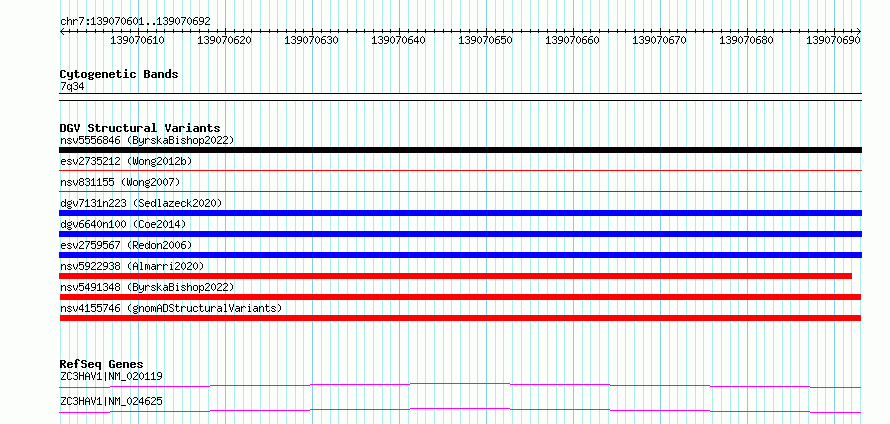
Task: Select ruler position 139070660
Action: point(572,40)
